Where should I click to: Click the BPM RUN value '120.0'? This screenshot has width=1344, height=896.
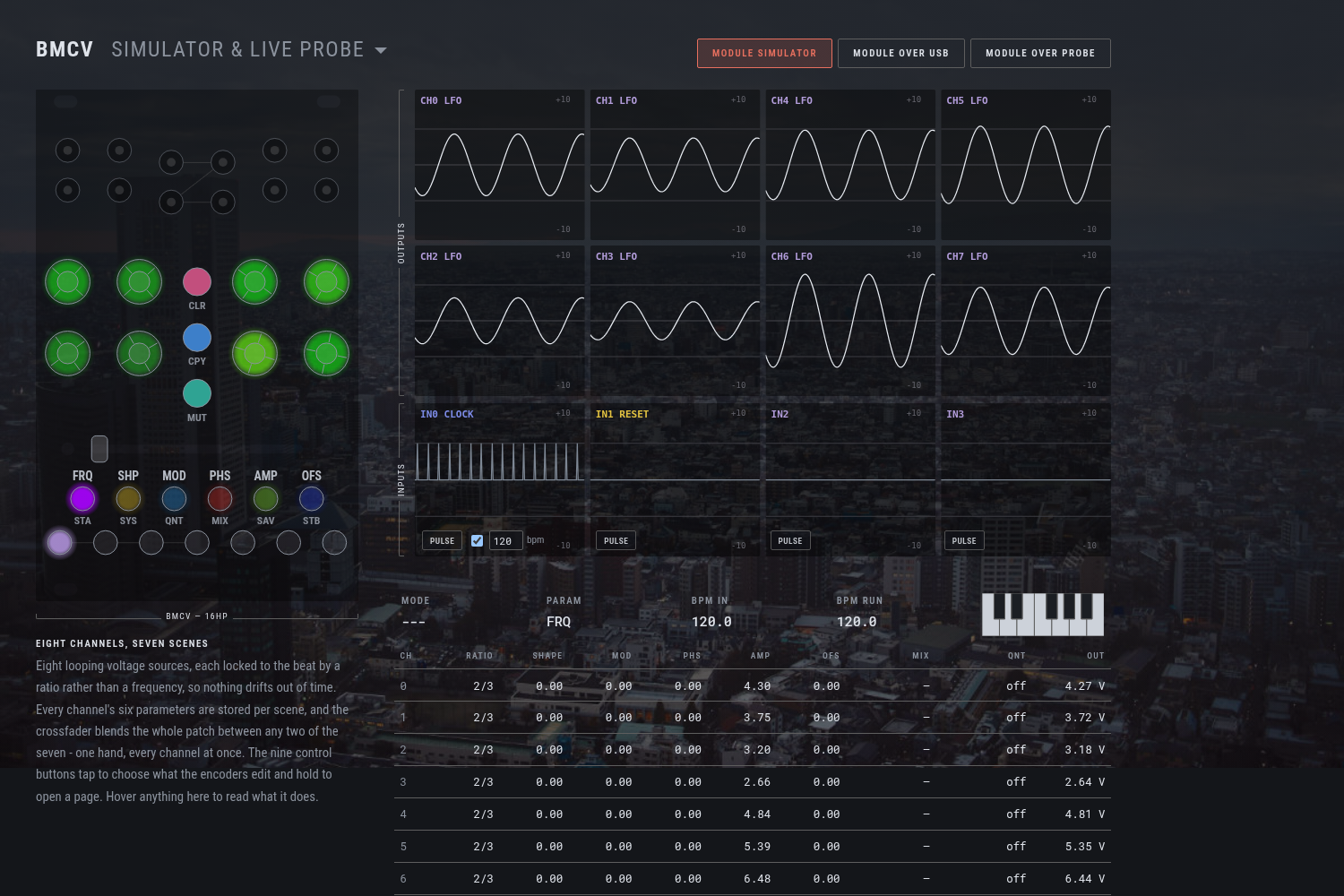click(x=857, y=622)
